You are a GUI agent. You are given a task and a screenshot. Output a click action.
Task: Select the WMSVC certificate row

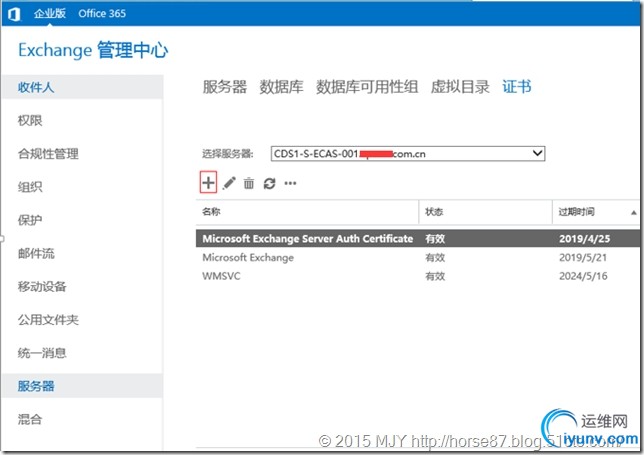[418, 276]
